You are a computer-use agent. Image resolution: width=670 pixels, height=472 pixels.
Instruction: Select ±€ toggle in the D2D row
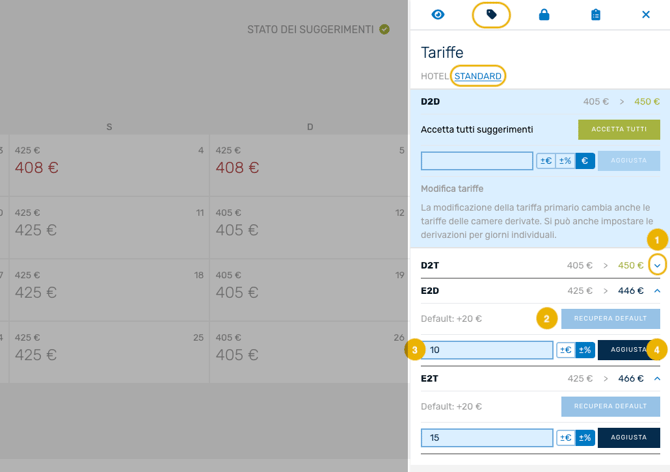546,160
